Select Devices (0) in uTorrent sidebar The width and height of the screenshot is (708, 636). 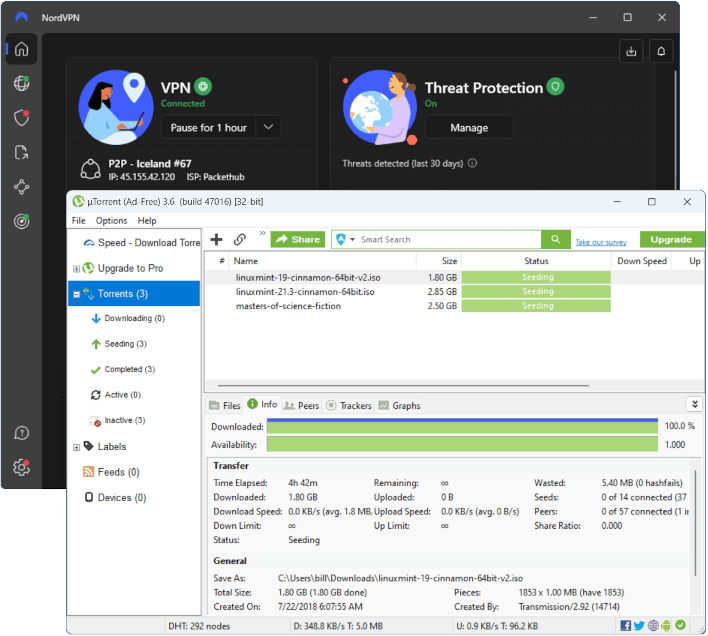pos(115,497)
